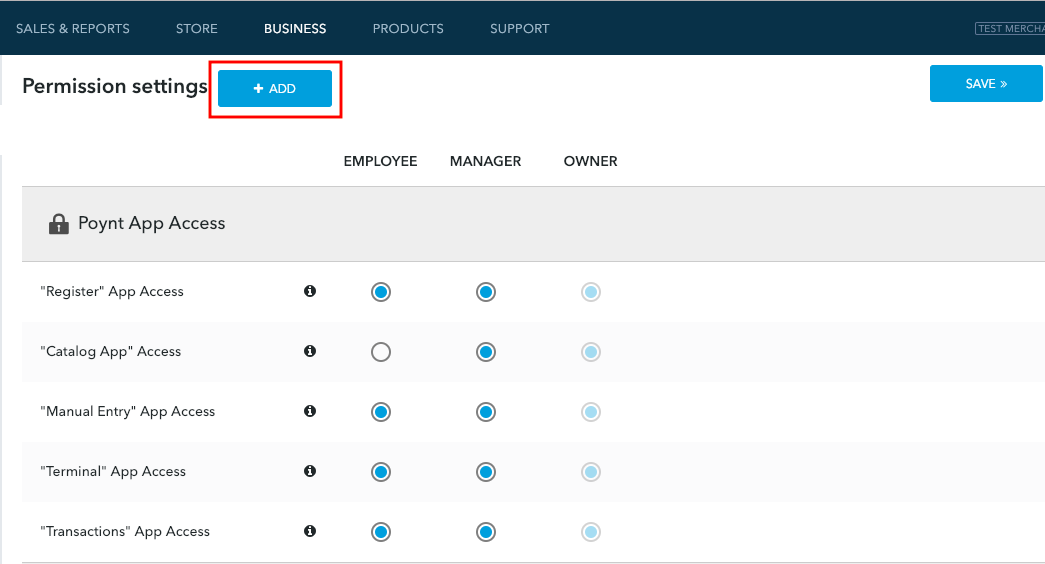Toggle Manager radio for "Register" App Access

coord(486,292)
